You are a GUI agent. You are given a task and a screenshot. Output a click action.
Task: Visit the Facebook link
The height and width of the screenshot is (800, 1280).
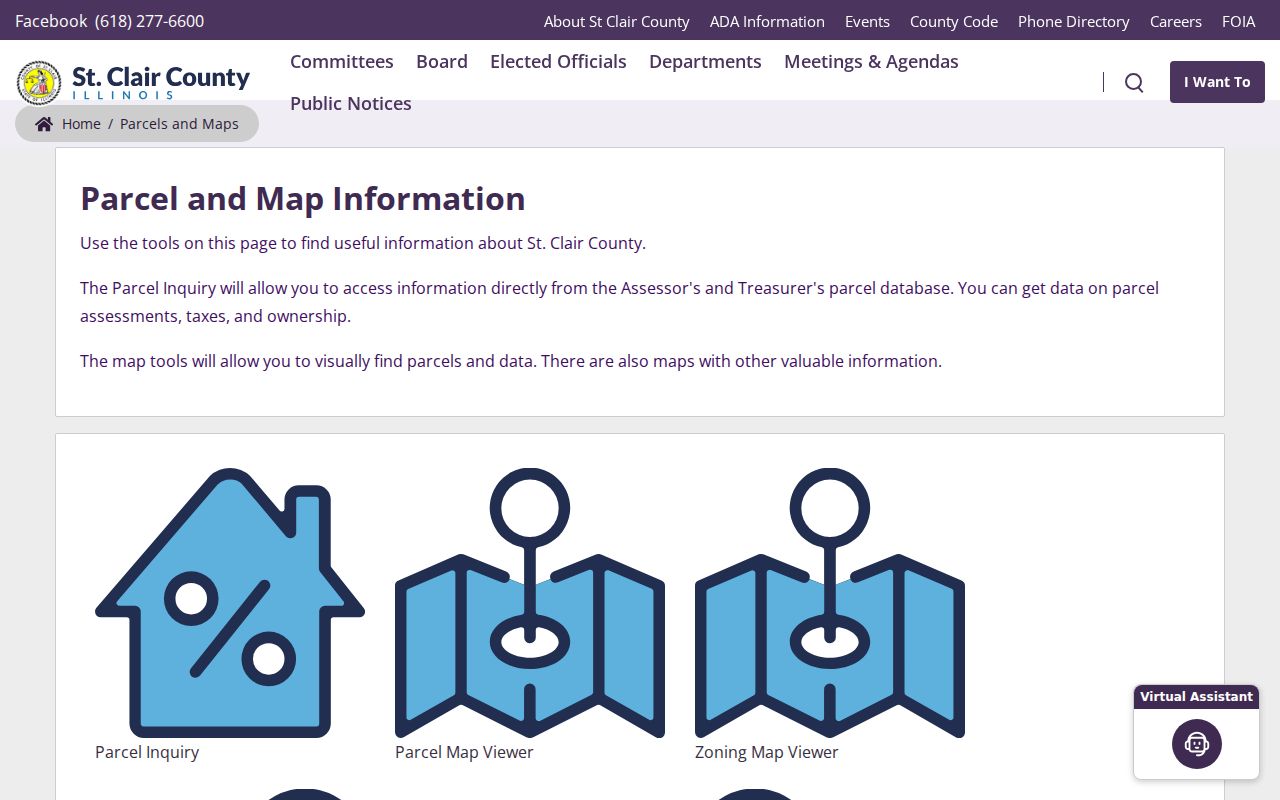[51, 21]
